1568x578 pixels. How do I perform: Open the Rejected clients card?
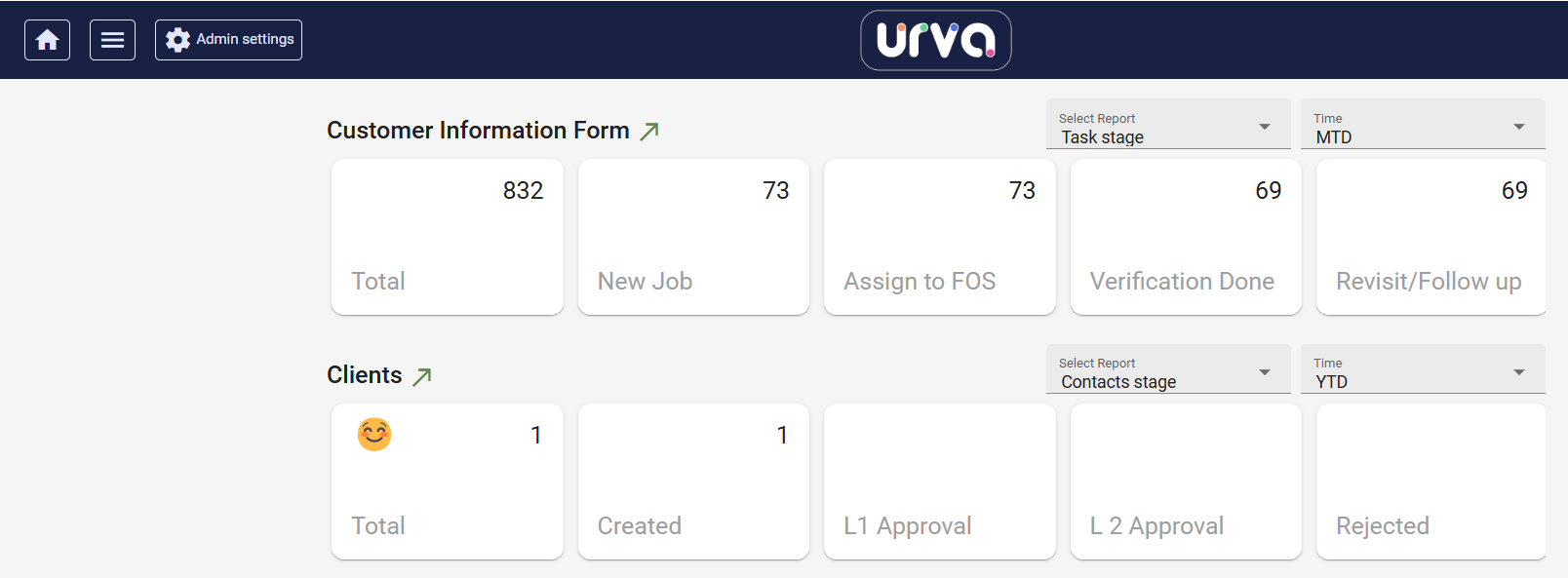[x=1430, y=482]
